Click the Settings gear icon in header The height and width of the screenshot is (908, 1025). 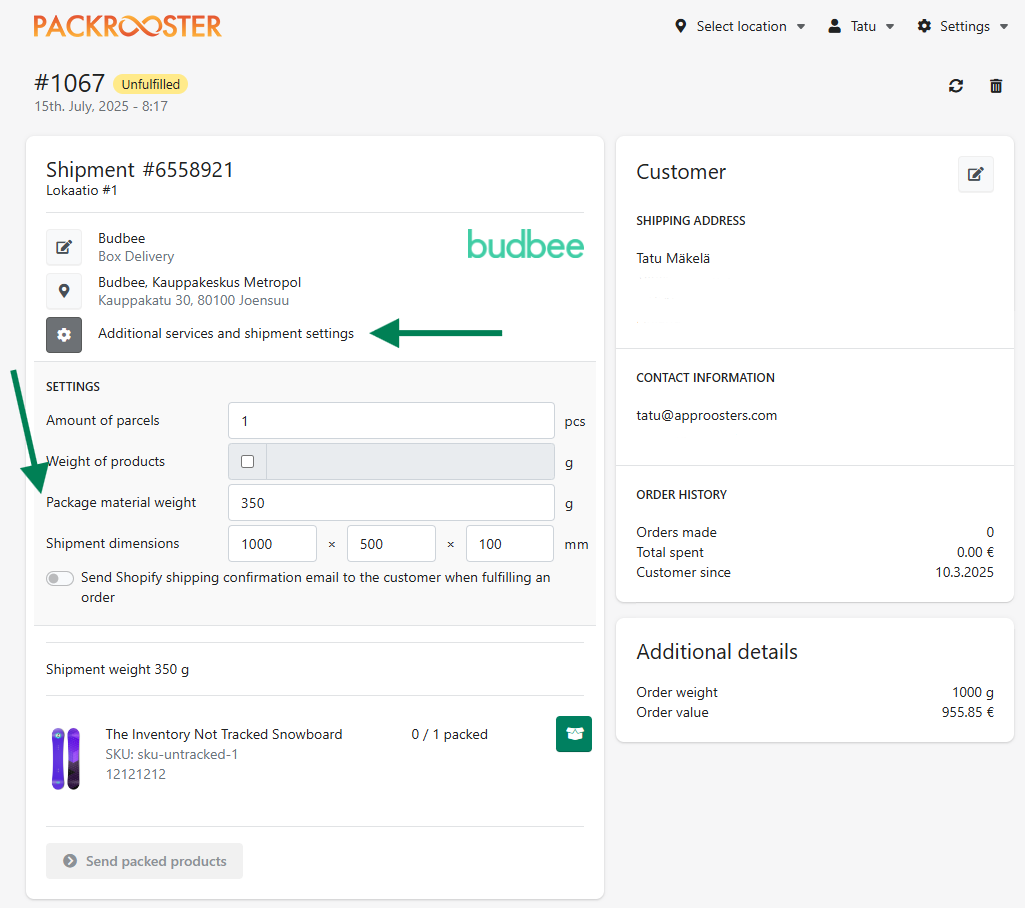[924, 26]
